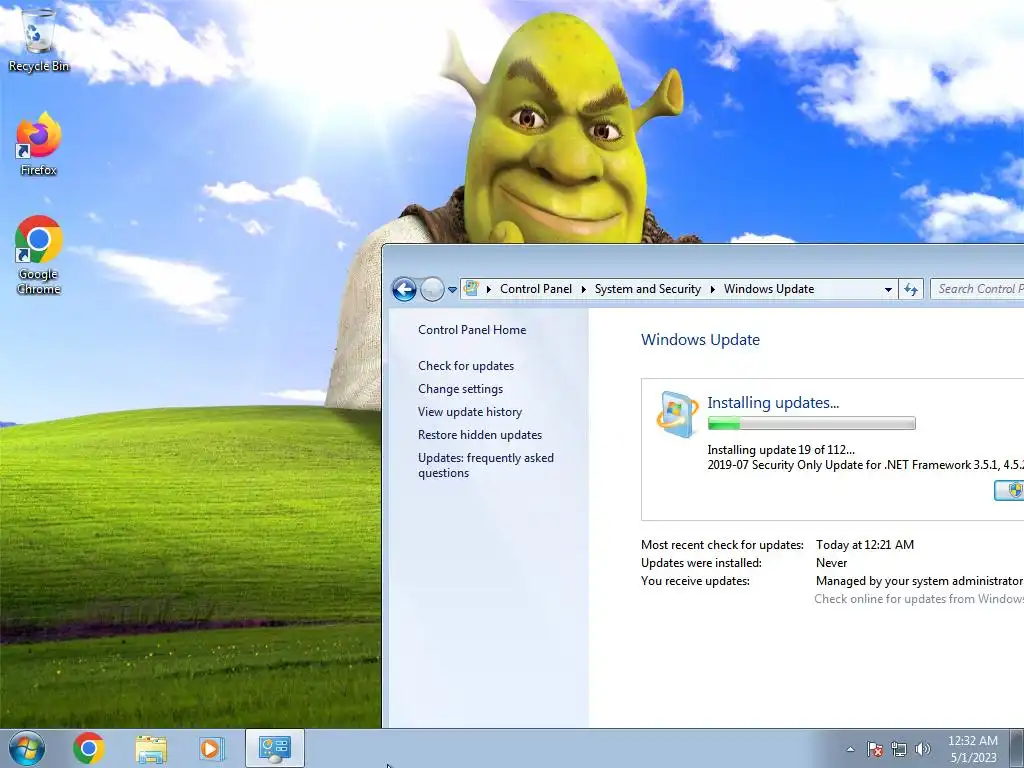This screenshot has width=1024, height=768.
Task: Click 'Never' installed value
Action: [x=831, y=562]
